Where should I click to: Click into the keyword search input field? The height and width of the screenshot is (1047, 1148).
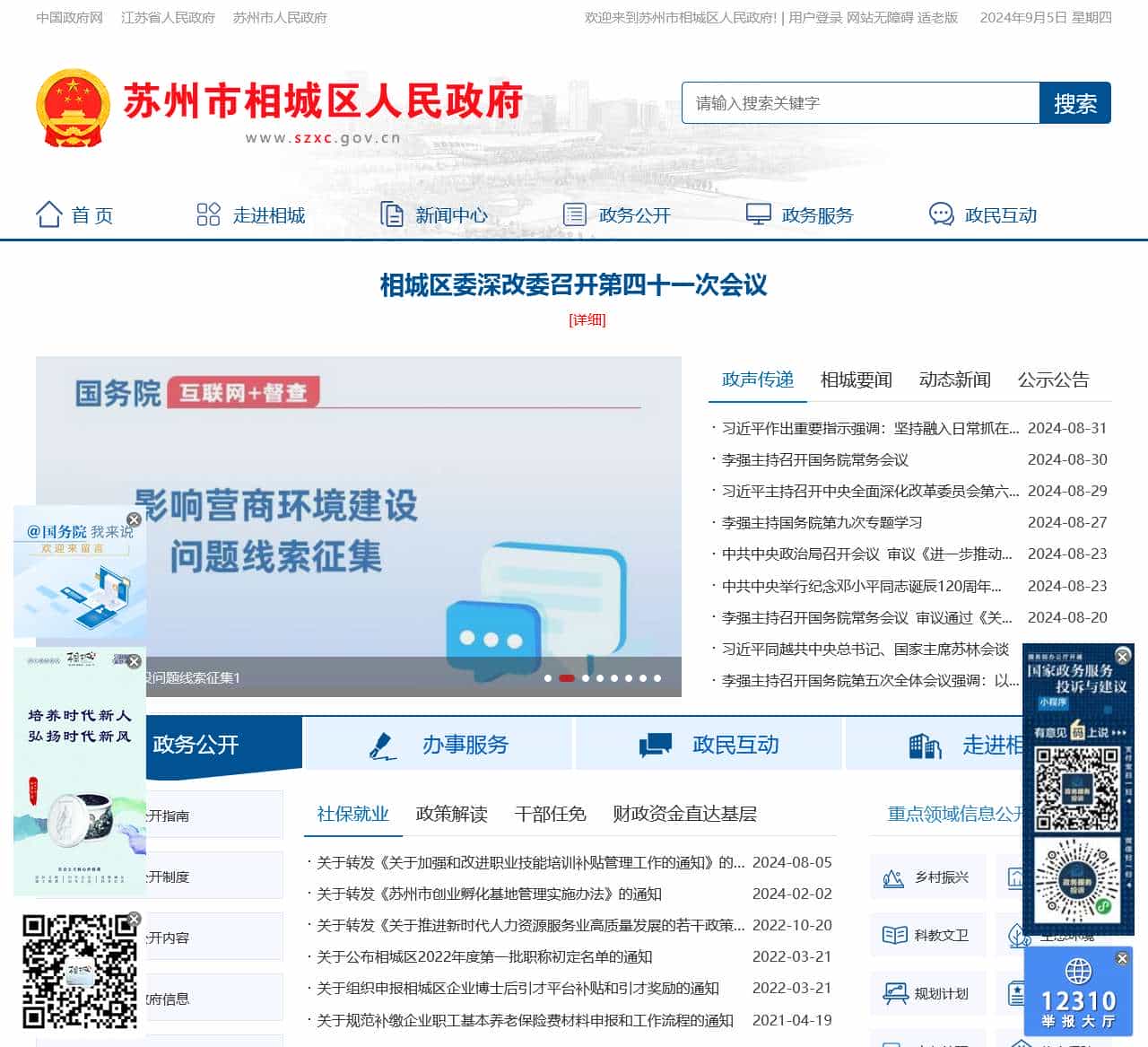[x=860, y=103]
